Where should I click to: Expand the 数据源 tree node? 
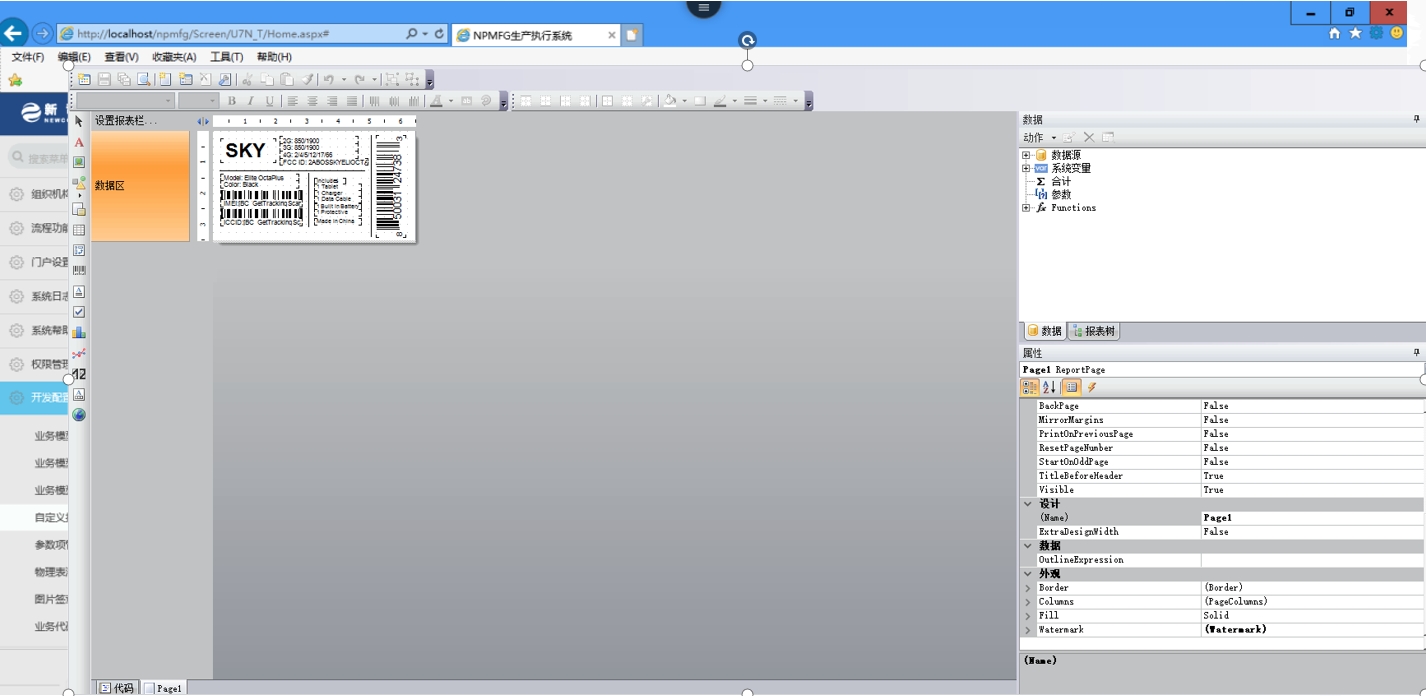click(x=1026, y=155)
